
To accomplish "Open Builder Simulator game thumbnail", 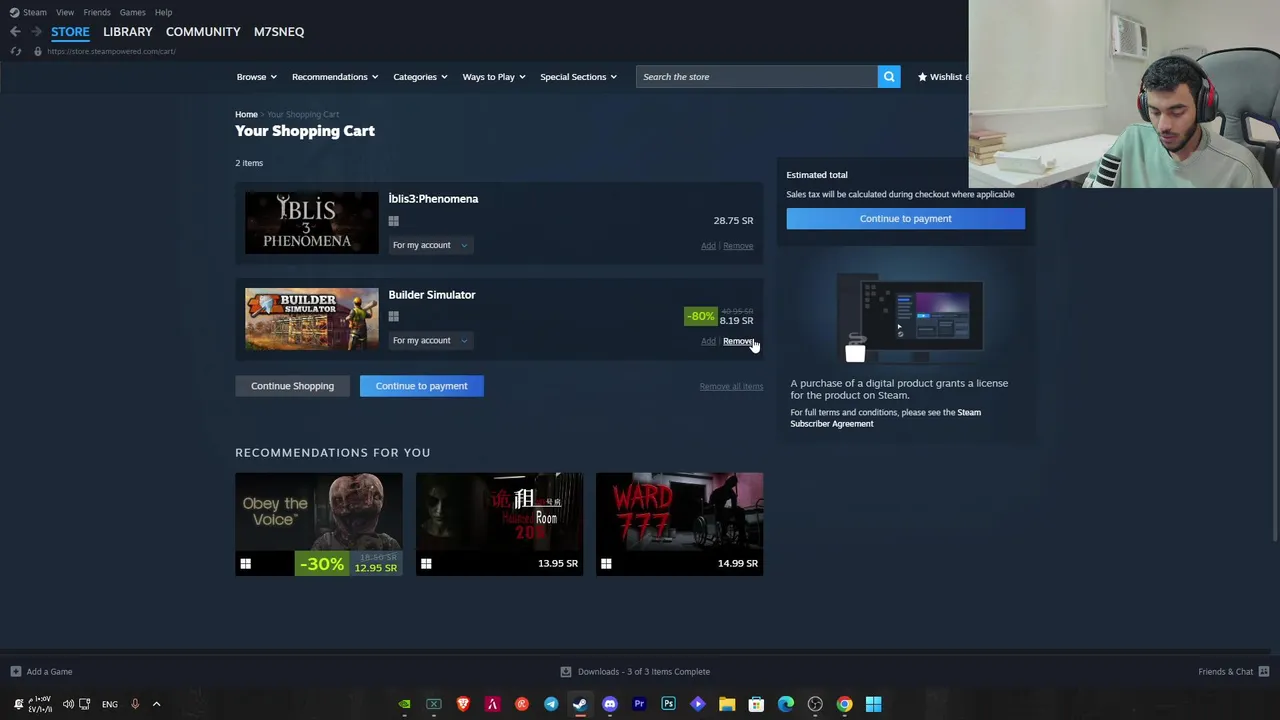I will (x=312, y=319).
